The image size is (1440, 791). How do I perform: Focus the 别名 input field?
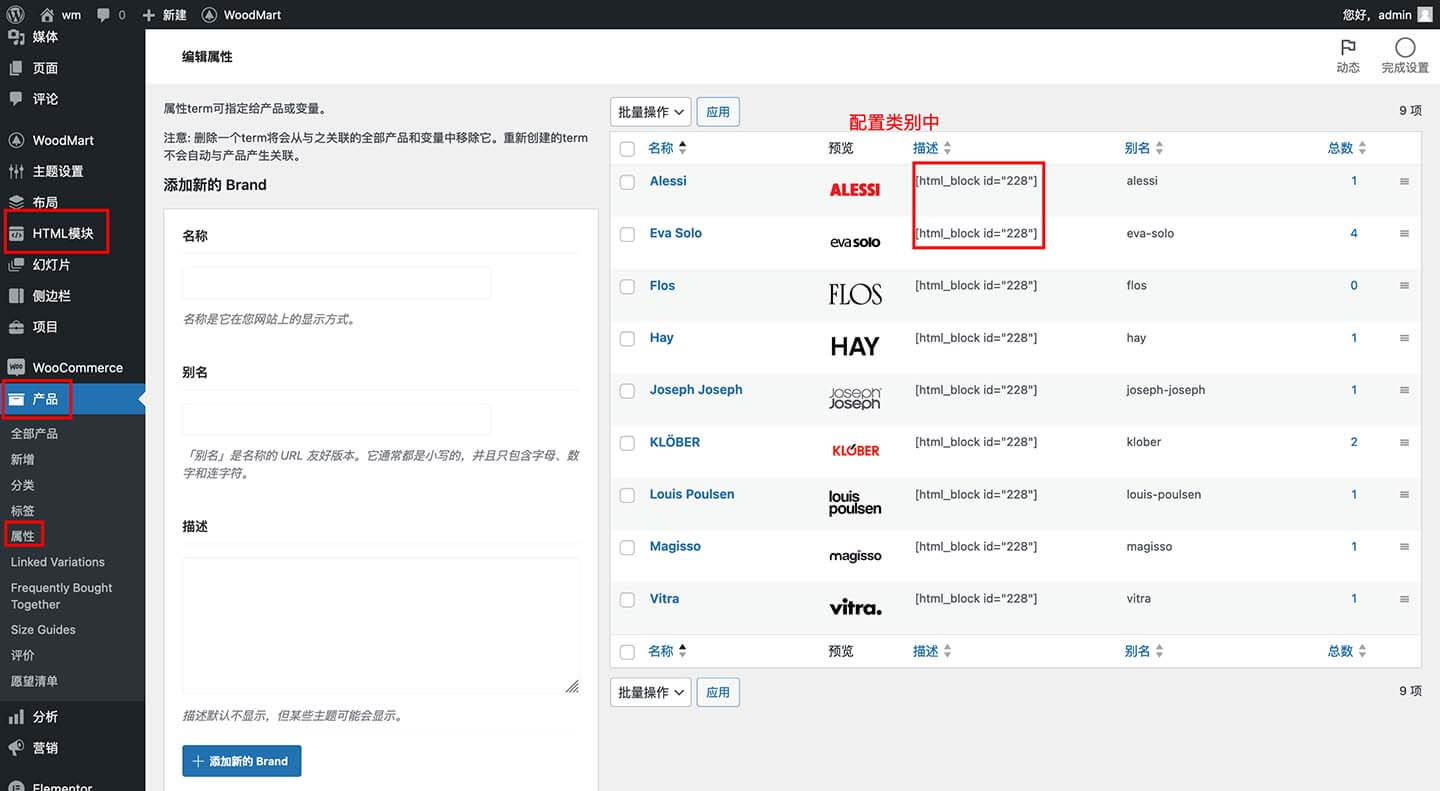(x=337, y=419)
